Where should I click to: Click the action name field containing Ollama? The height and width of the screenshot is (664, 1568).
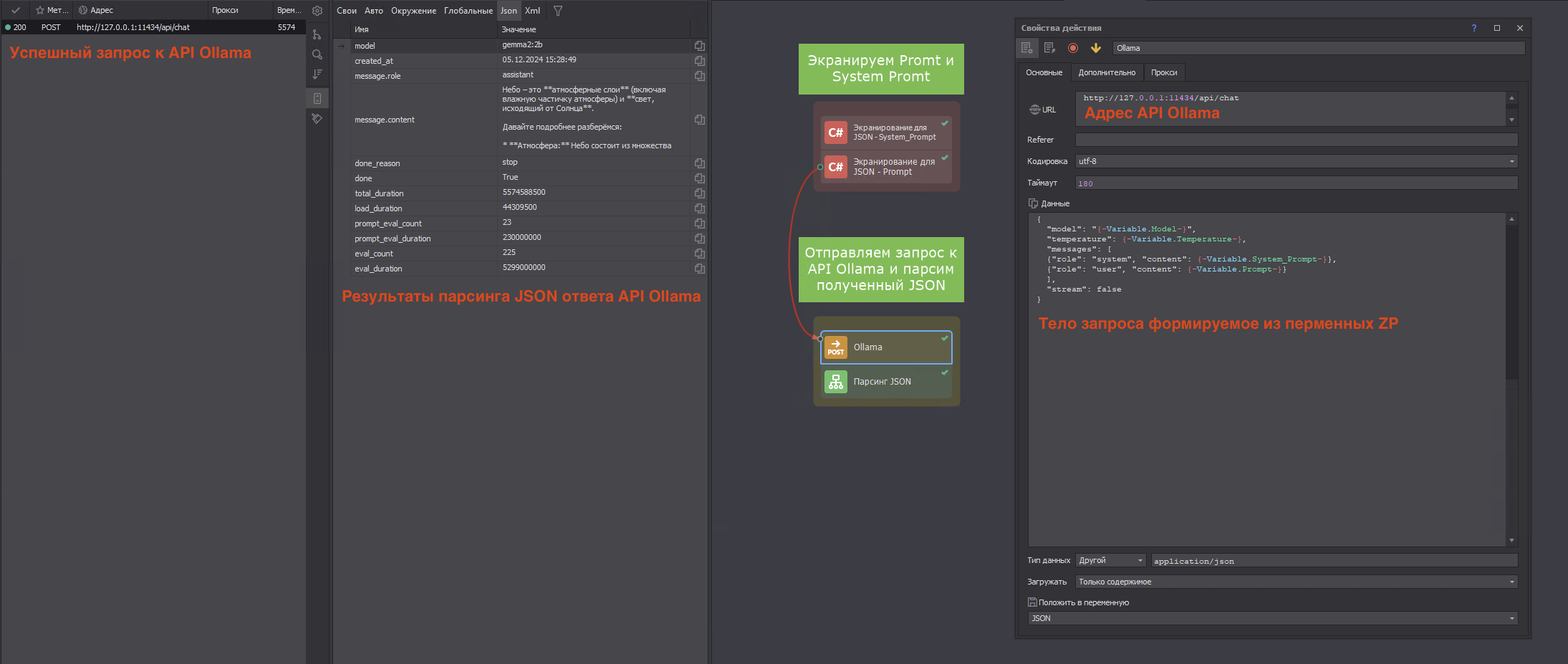1318,48
